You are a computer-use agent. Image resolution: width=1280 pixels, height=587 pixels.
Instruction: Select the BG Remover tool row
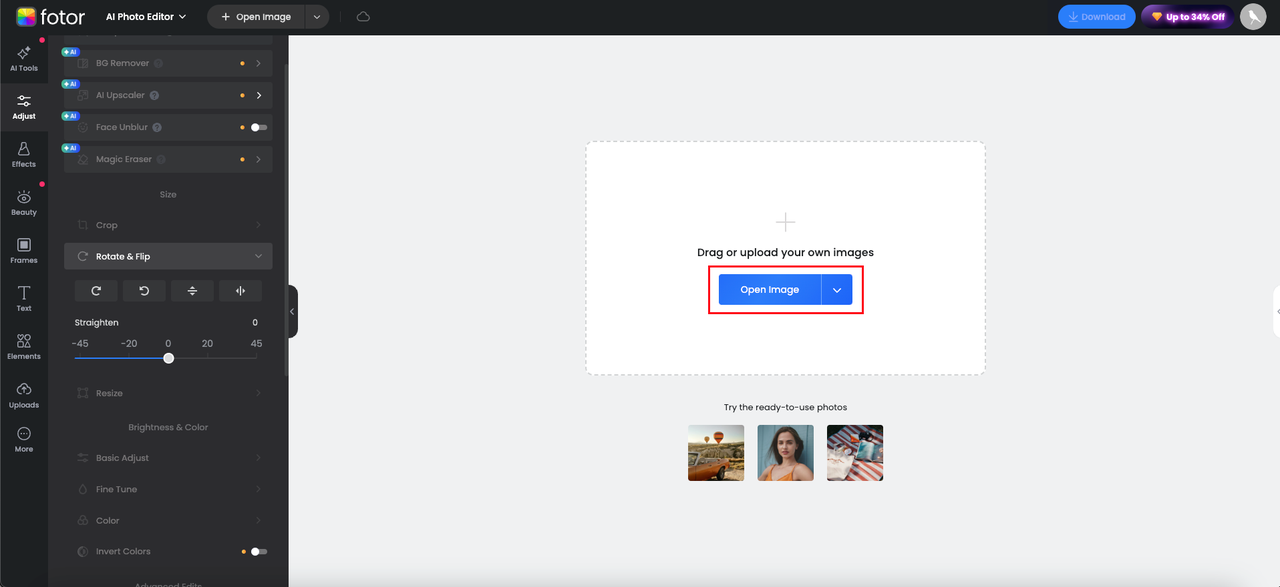(168, 63)
